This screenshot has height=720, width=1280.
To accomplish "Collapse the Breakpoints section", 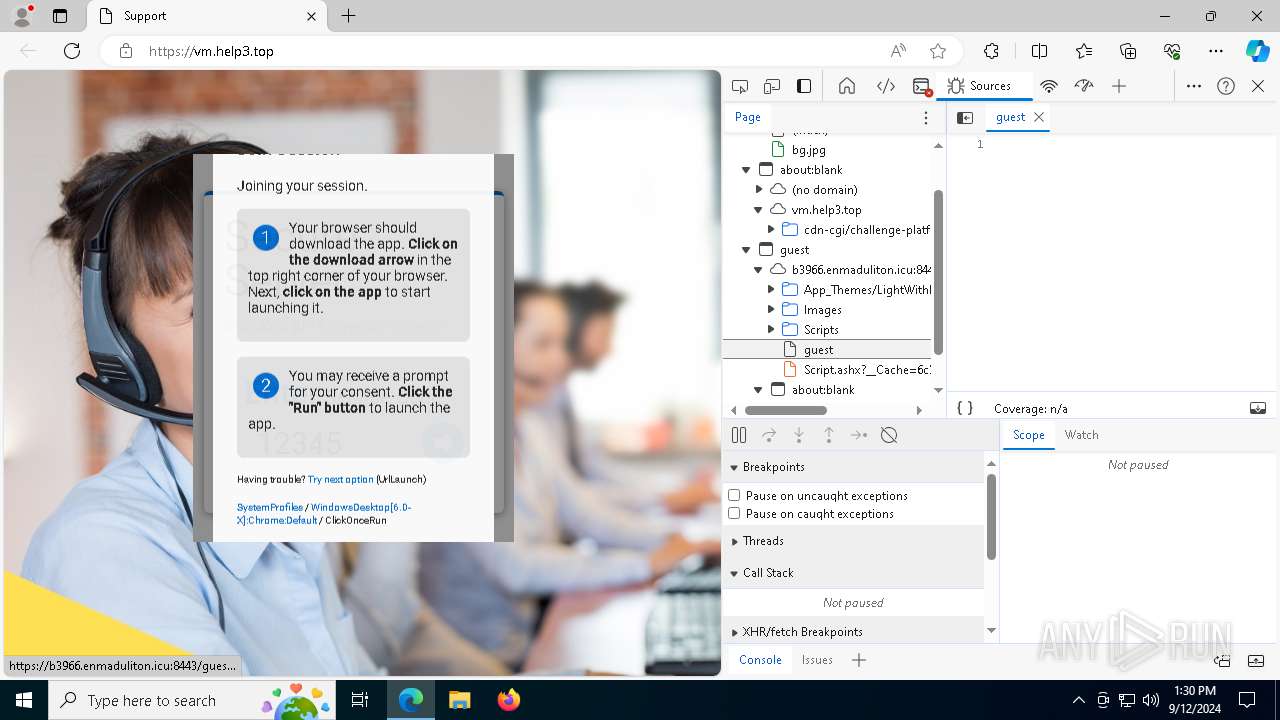I will (x=734, y=467).
